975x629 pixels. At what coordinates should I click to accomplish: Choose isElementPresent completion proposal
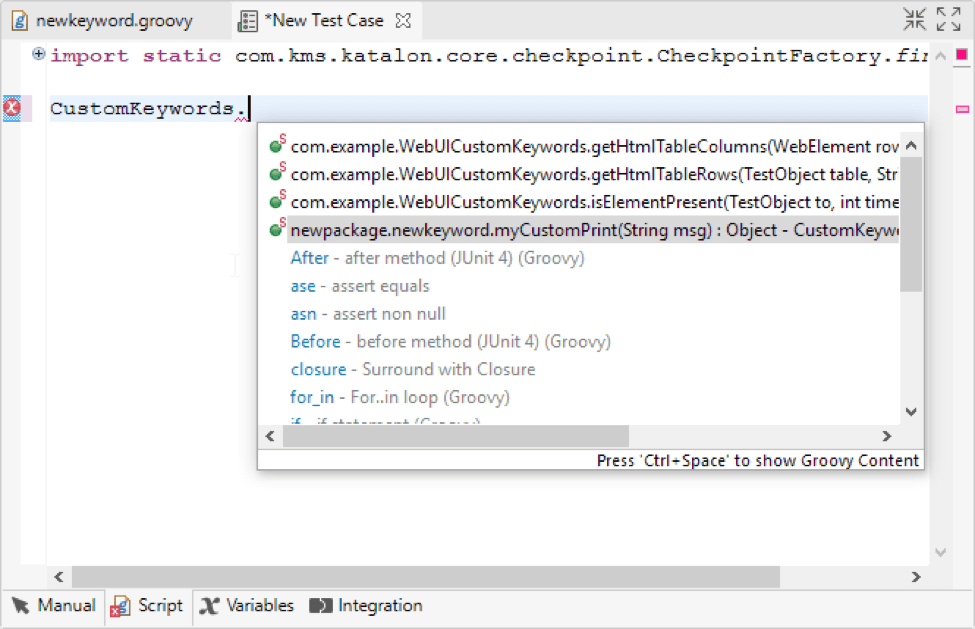pyautogui.click(x=594, y=203)
